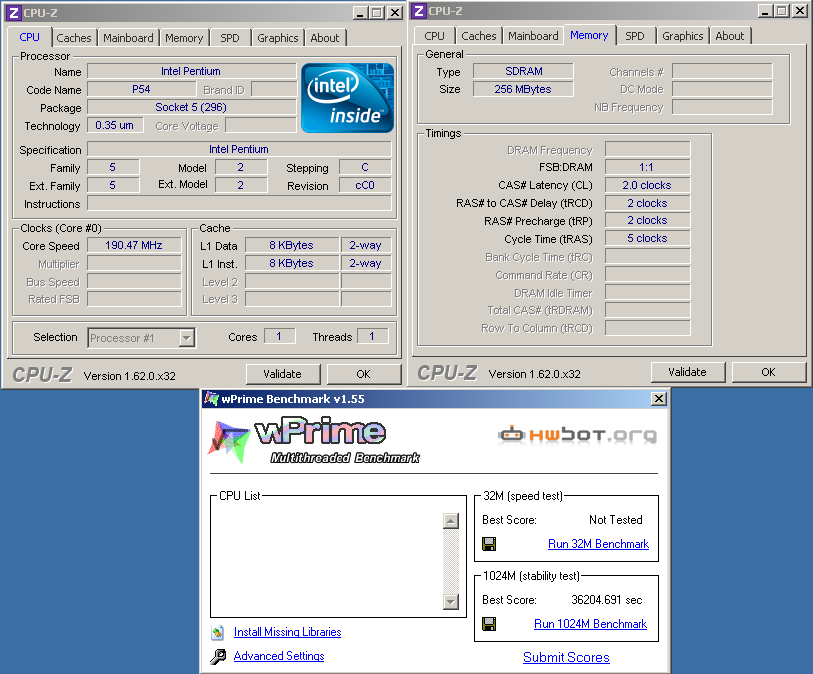
Task: Click the Intel inside logo badge
Action: [x=347, y=97]
